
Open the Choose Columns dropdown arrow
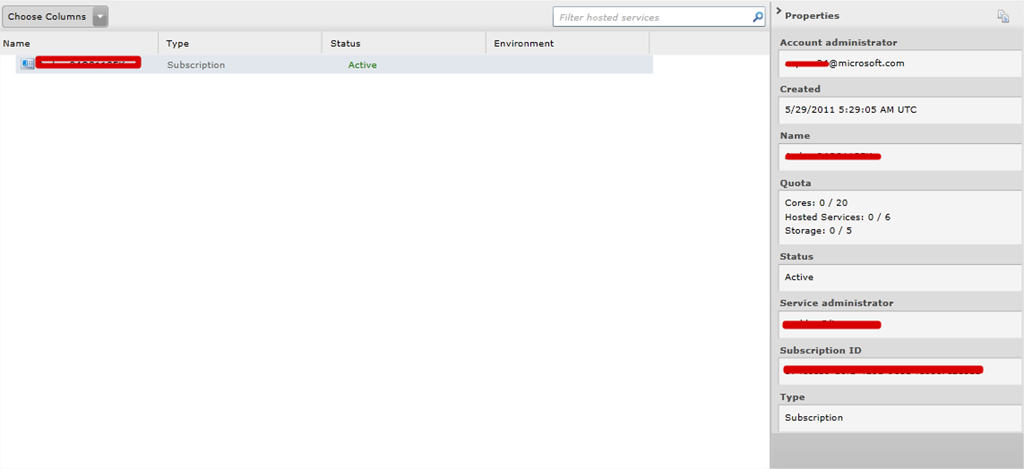click(100, 17)
